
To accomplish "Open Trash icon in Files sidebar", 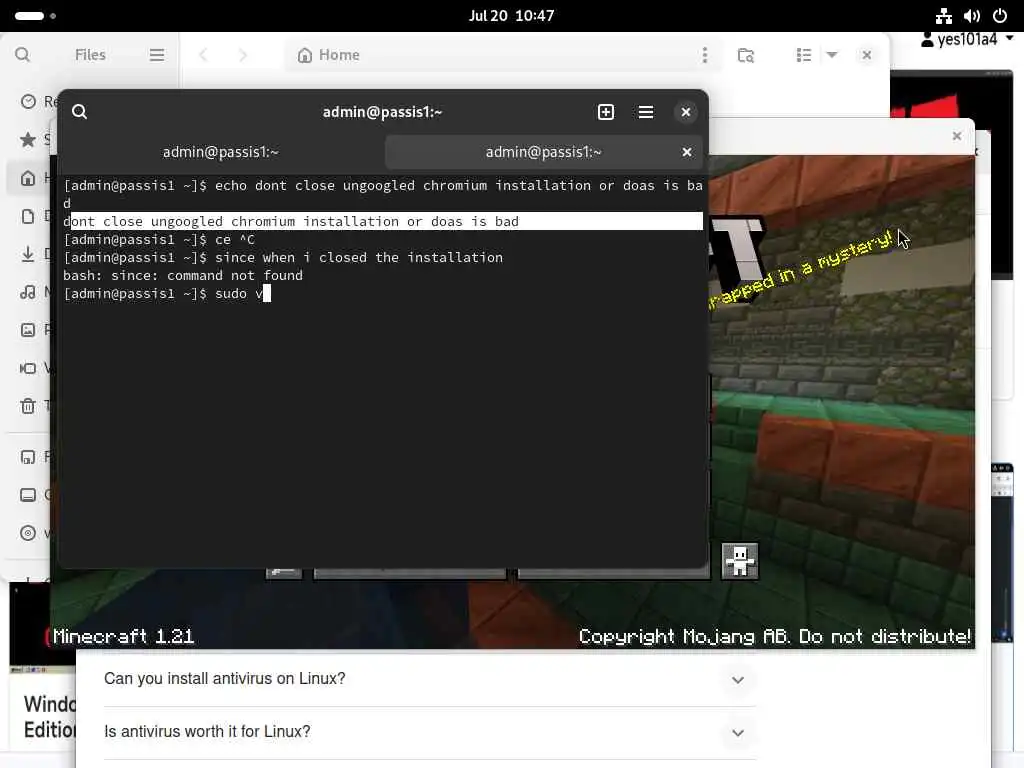I will pyautogui.click(x=28, y=406).
